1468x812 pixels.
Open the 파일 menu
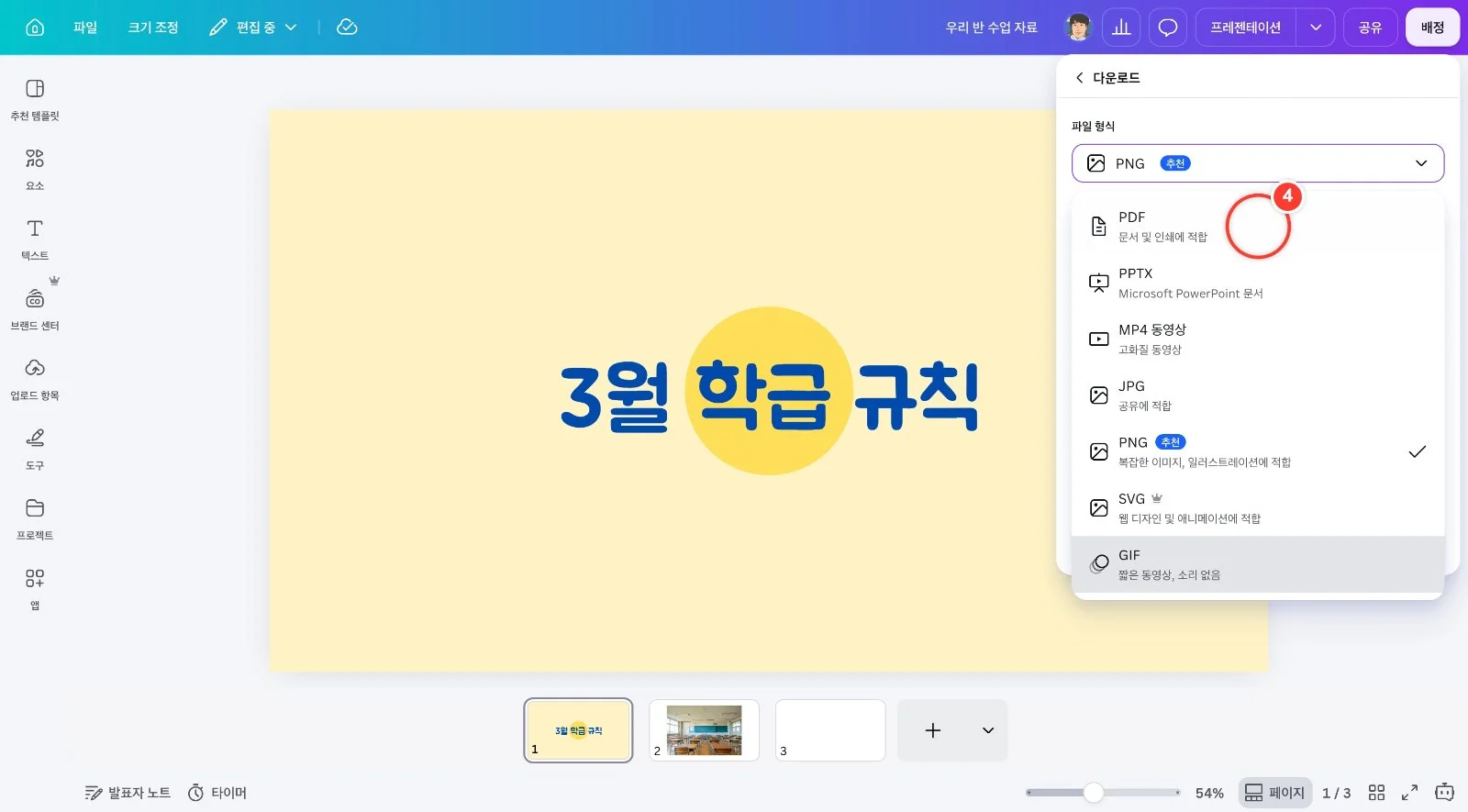tap(85, 28)
